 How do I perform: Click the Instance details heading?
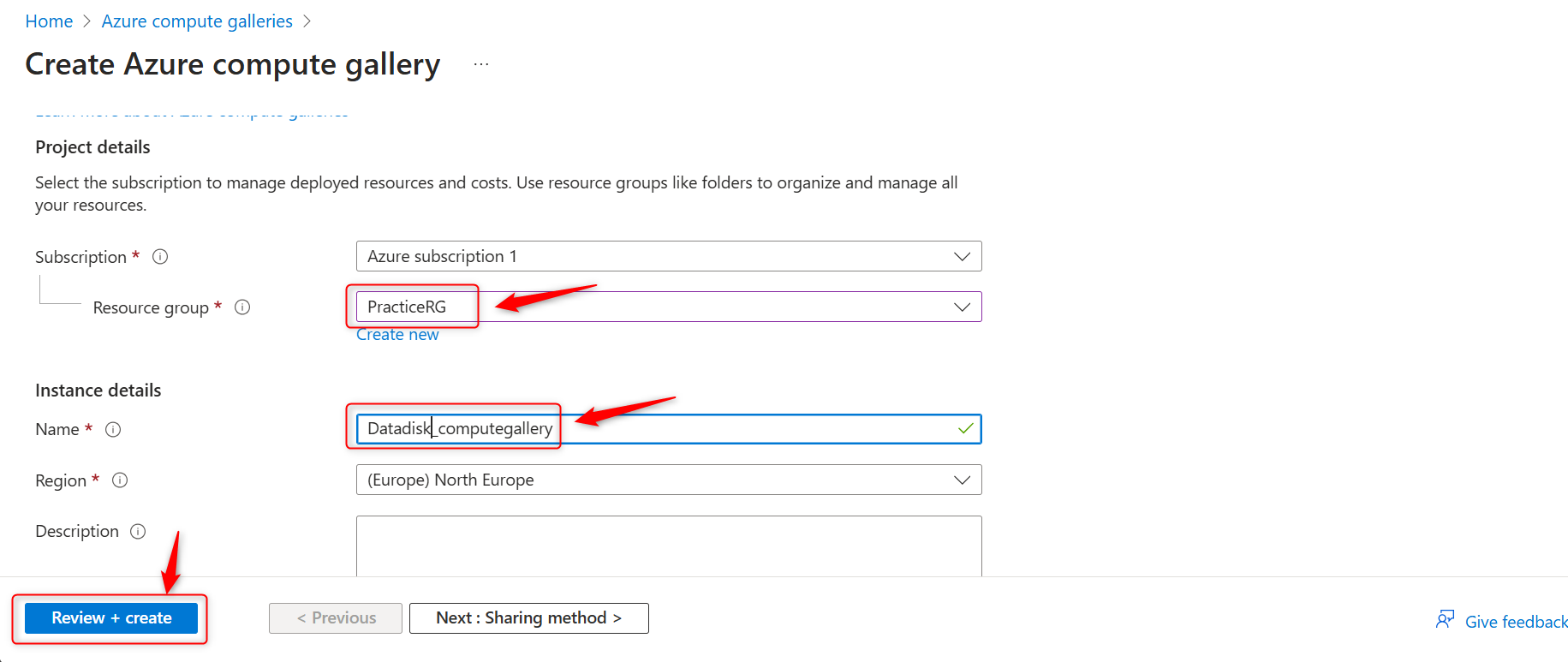[x=98, y=391]
